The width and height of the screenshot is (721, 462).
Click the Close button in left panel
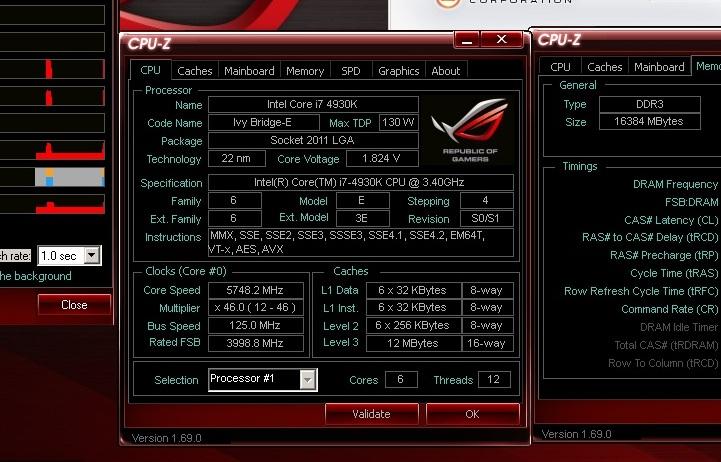[74, 305]
